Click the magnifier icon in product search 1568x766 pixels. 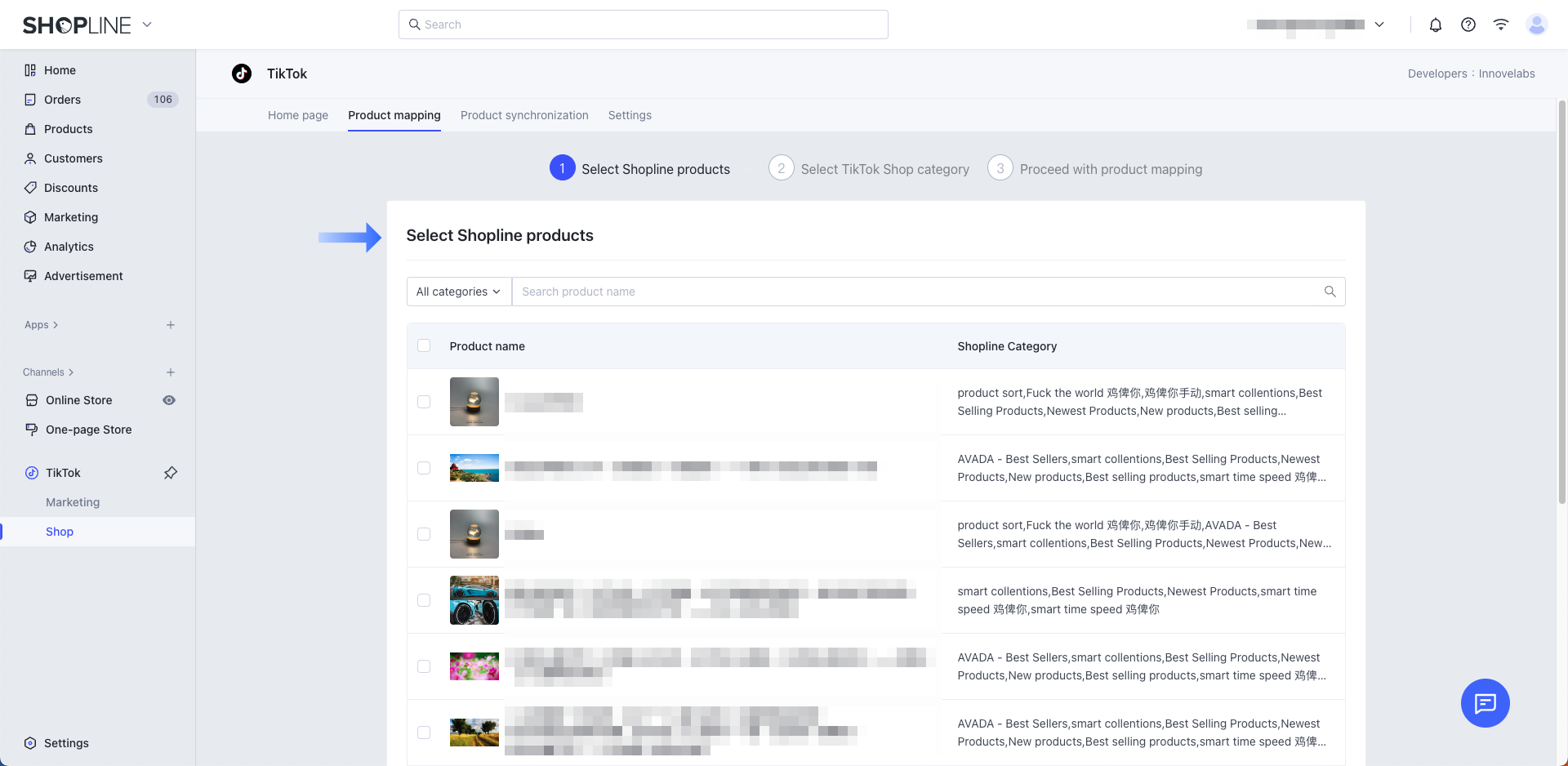click(1330, 292)
